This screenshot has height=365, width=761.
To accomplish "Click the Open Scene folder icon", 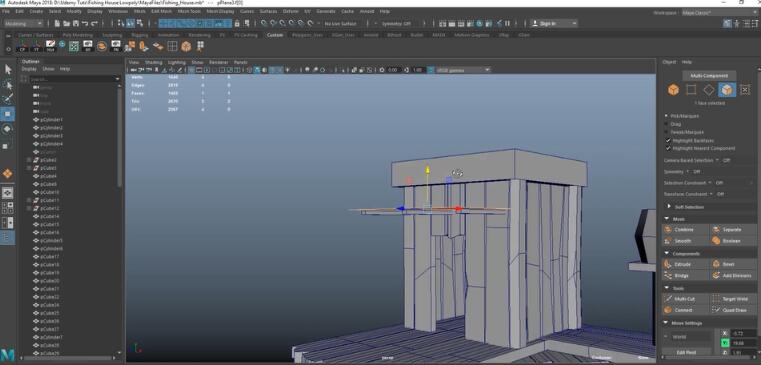I will point(66,23).
